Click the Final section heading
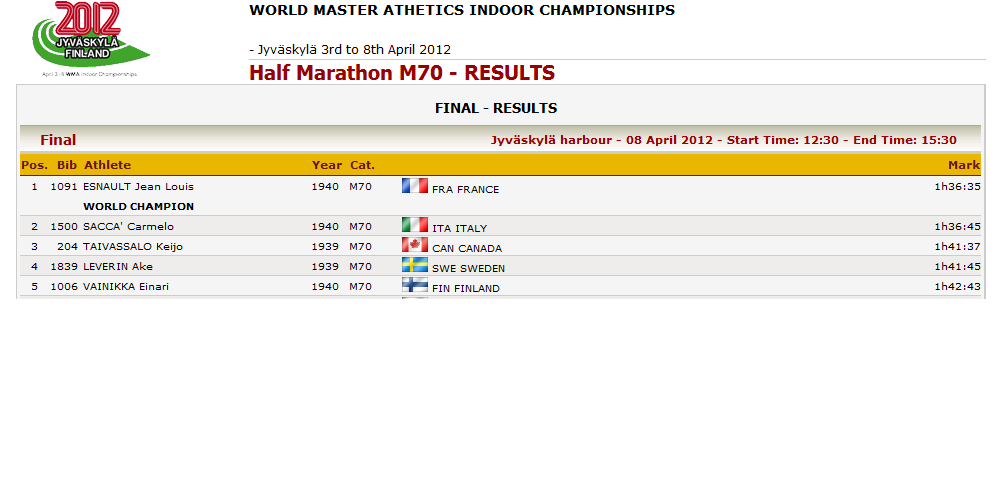Image resolution: width=1004 pixels, height=480 pixels. coord(58,140)
